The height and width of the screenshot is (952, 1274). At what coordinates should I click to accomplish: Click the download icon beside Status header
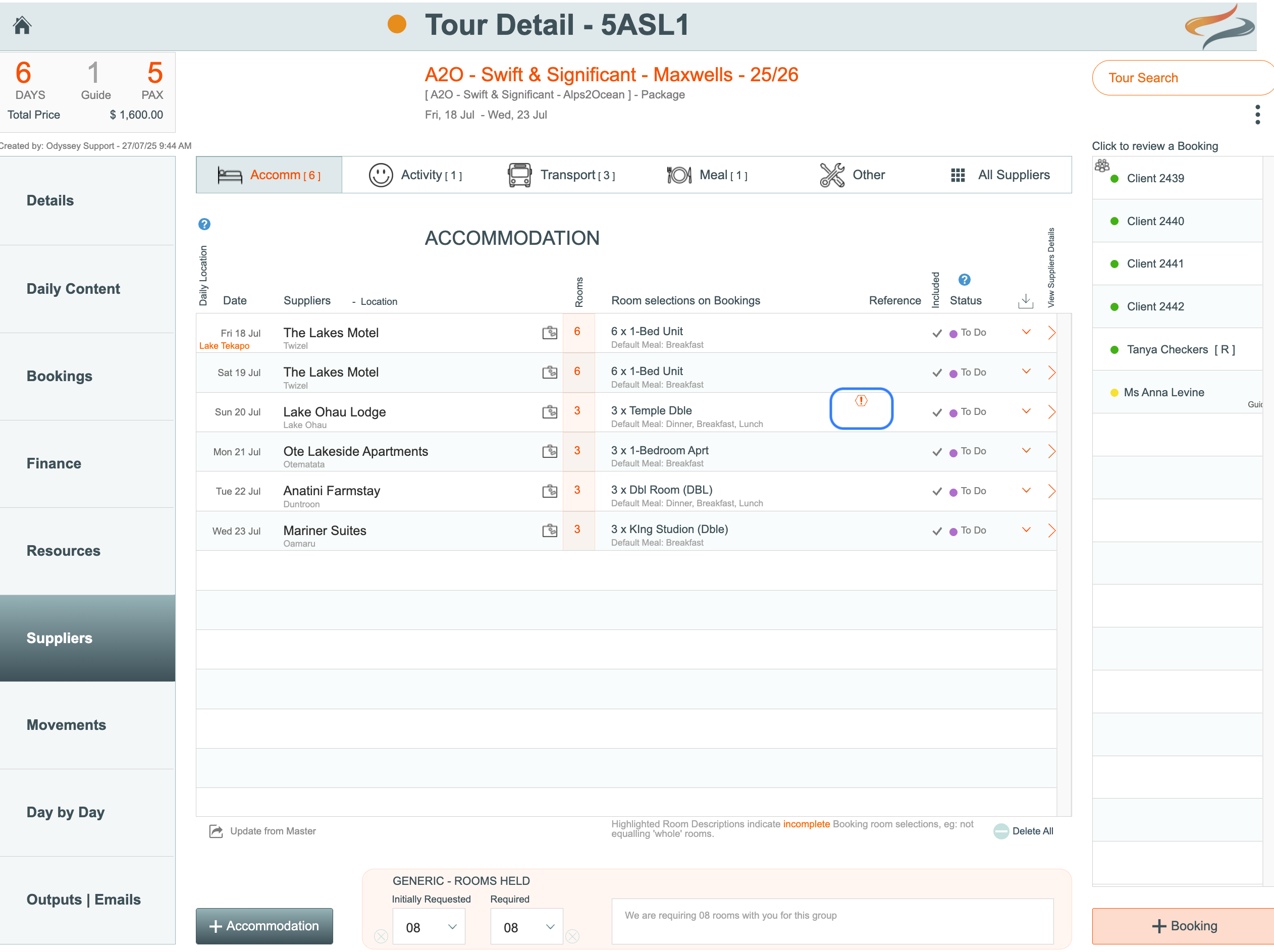(x=1025, y=301)
